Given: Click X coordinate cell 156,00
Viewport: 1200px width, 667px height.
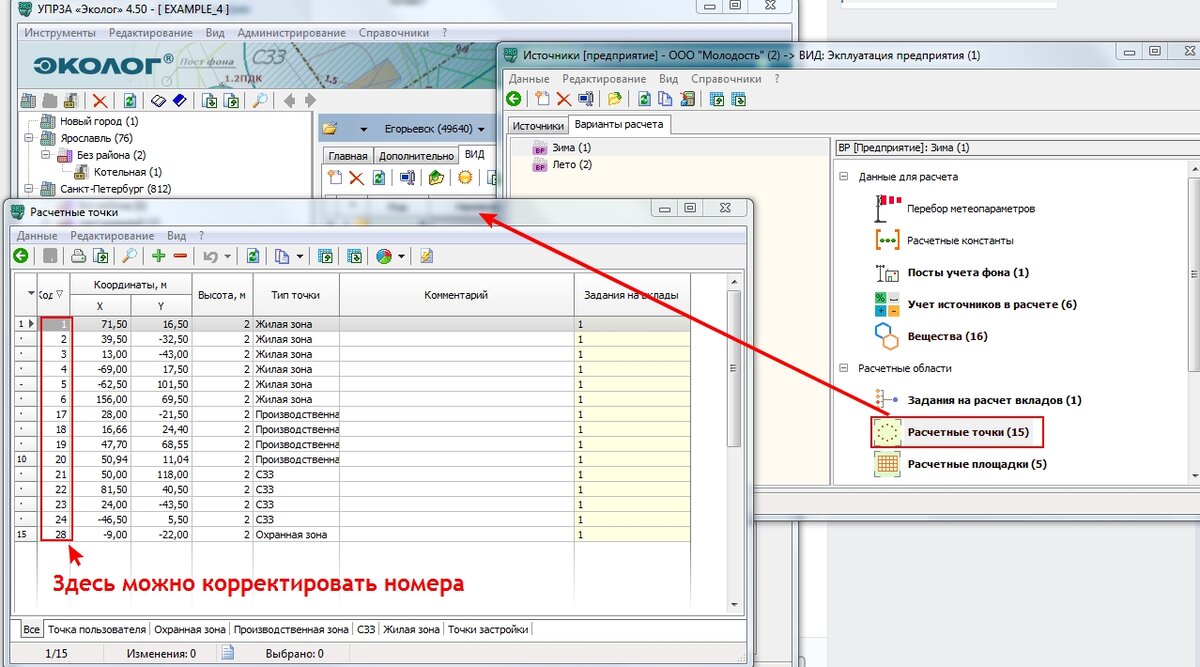Looking at the screenshot, I should [100, 399].
